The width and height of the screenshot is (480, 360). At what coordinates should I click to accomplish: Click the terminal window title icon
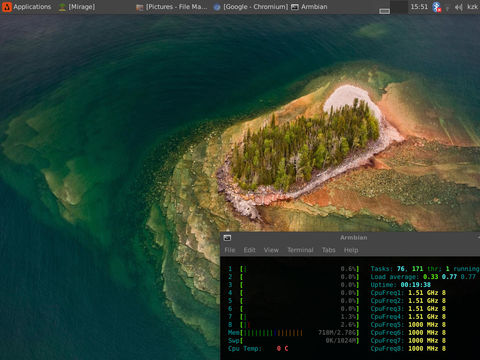[x=227, y=238]
